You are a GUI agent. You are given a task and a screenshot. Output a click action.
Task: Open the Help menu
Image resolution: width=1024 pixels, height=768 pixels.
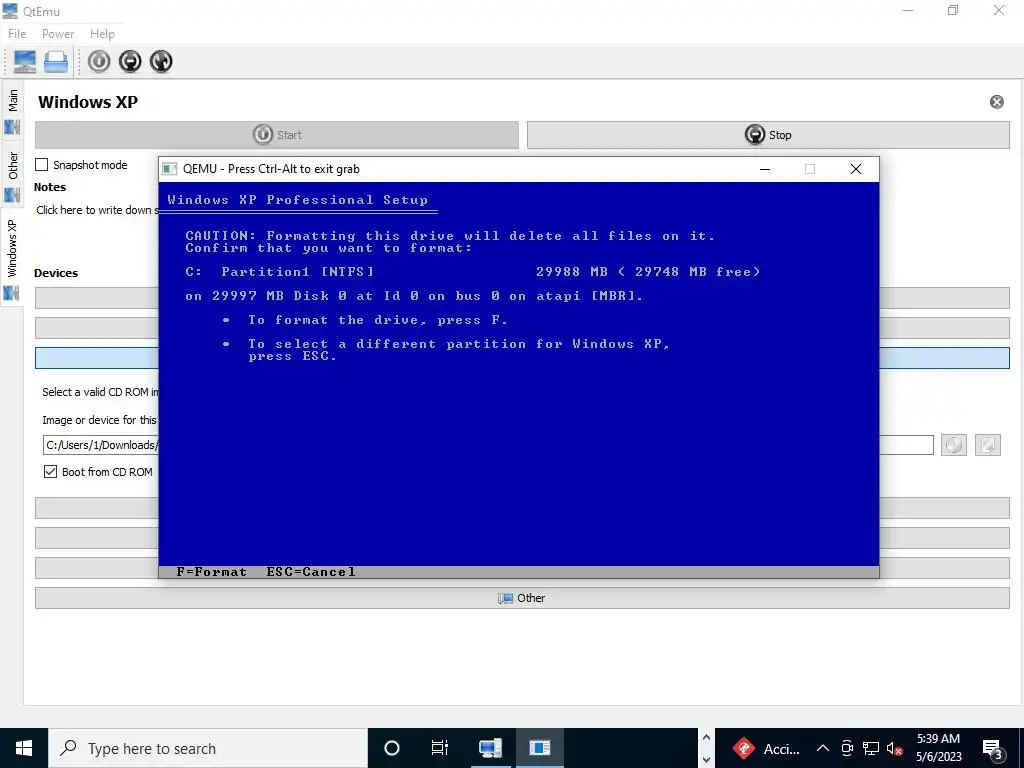[103, 34]
